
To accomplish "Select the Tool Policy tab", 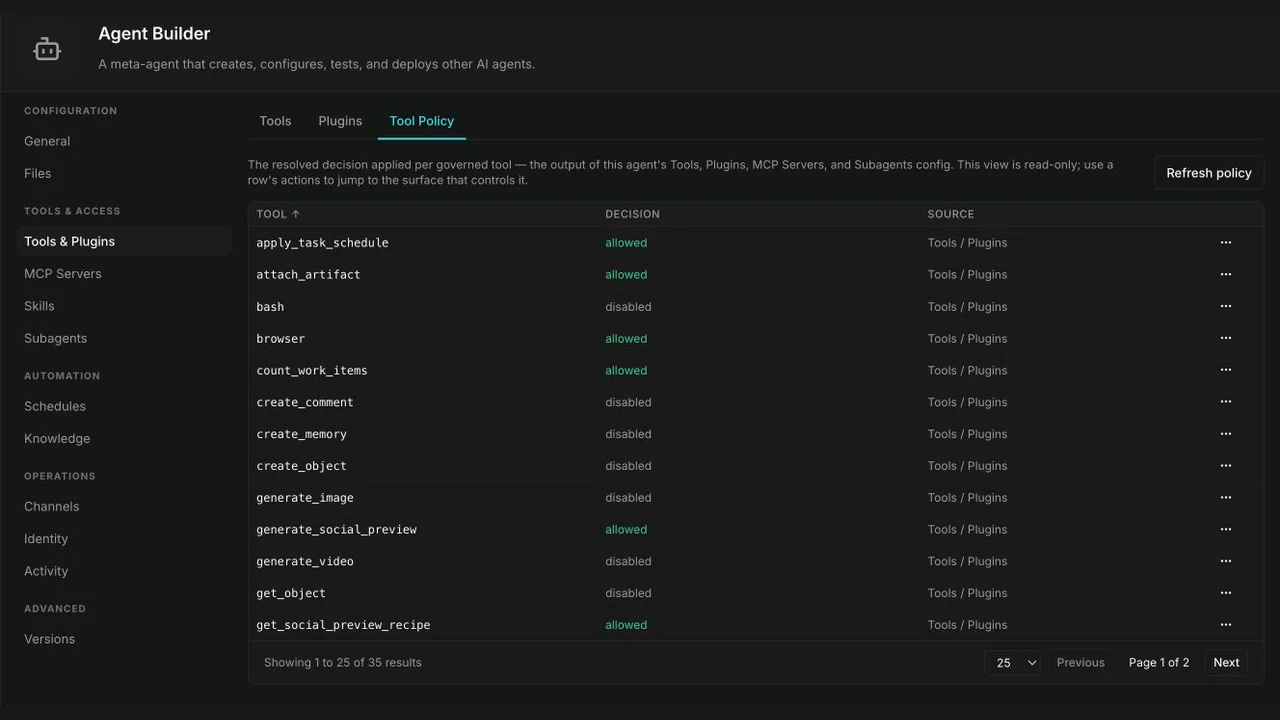I will coord(422,121).
